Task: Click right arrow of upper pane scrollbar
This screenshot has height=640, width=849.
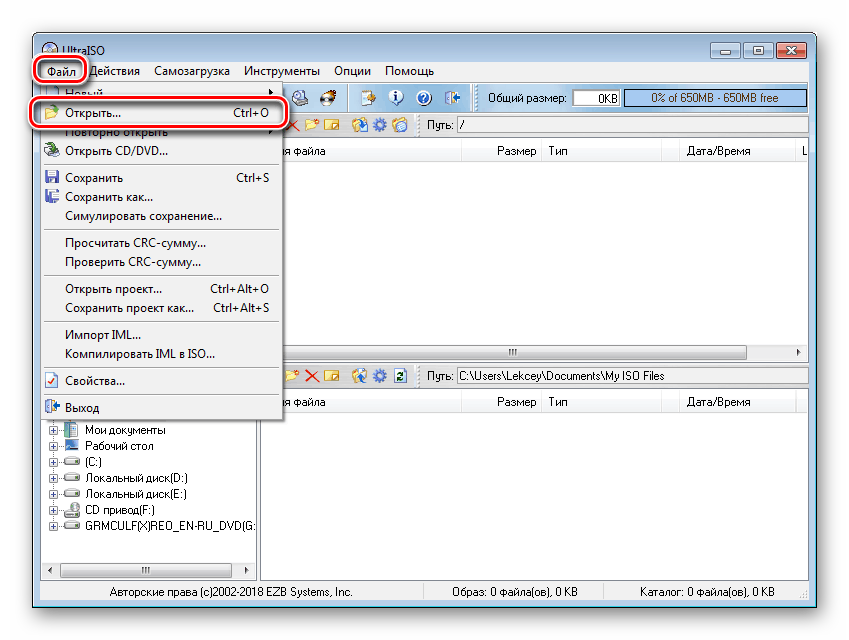Action: 799,352
